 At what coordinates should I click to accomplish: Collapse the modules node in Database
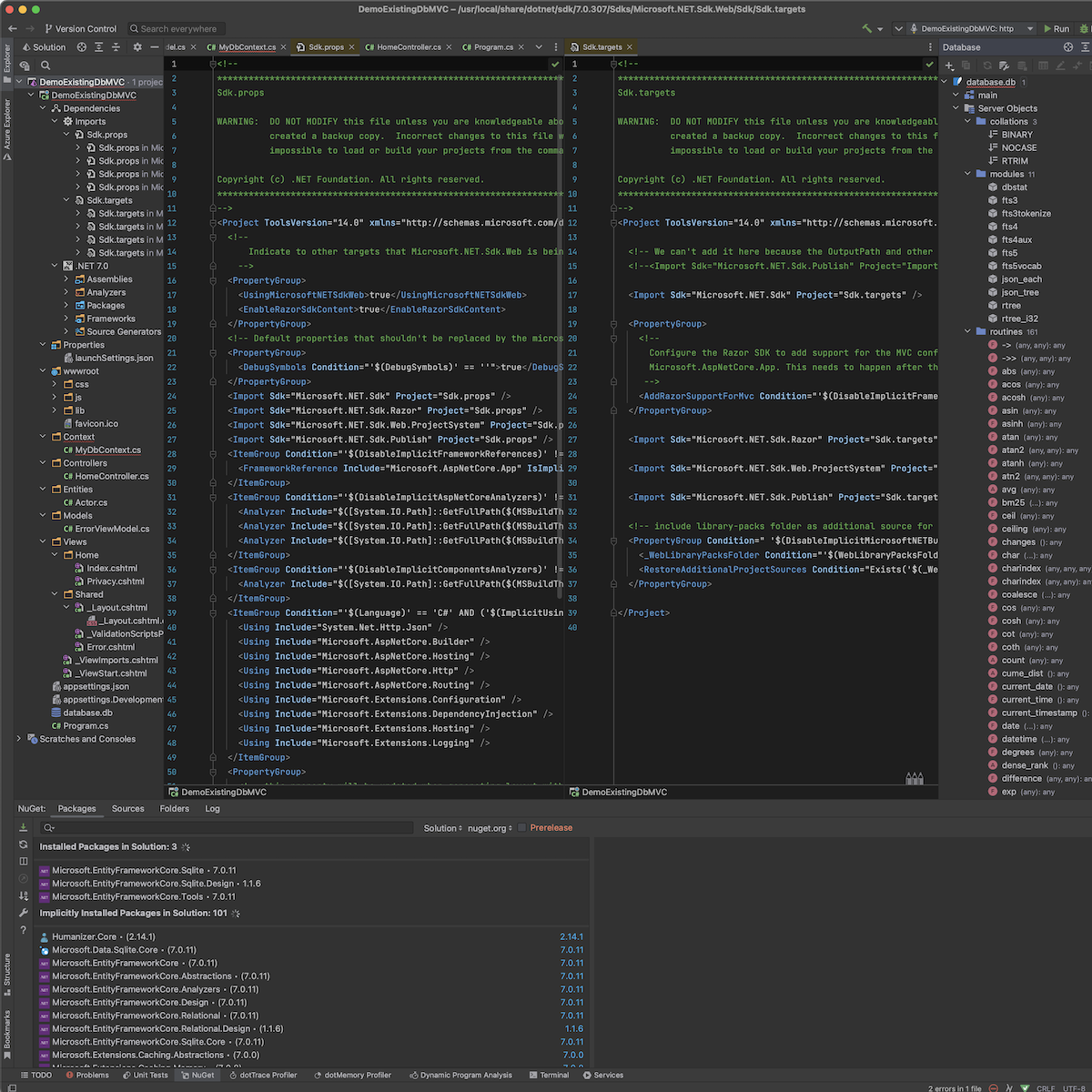[x=967, y=174]
